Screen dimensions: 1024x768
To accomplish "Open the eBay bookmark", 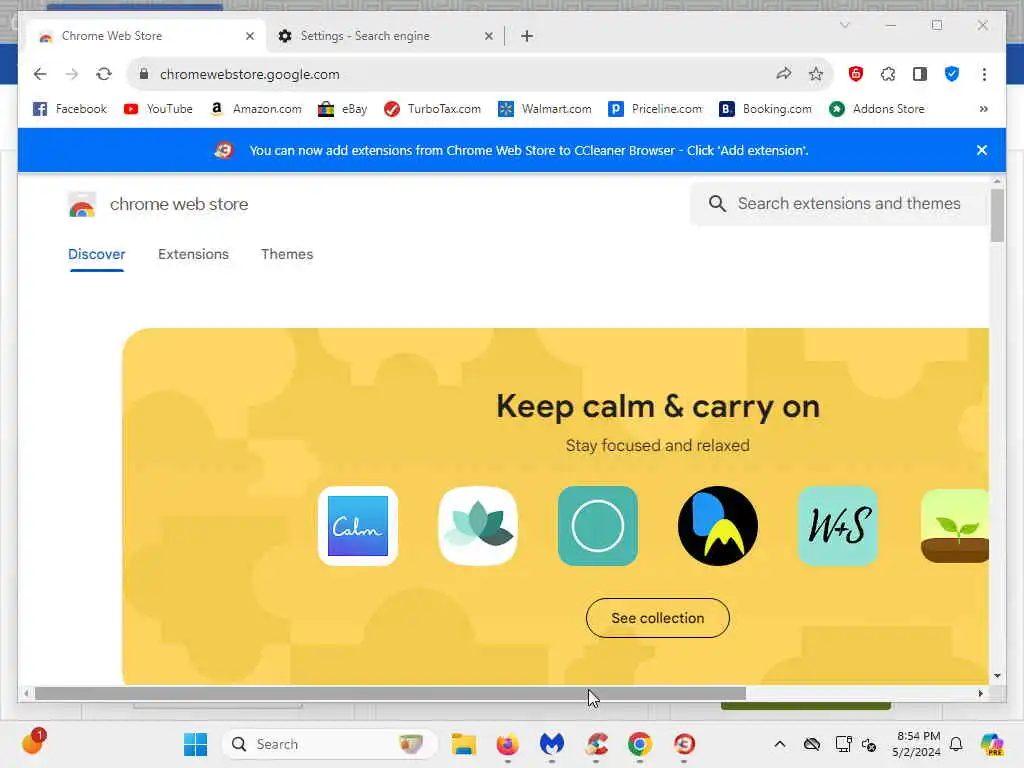I will pyautogui.click(x=342, y=109).
